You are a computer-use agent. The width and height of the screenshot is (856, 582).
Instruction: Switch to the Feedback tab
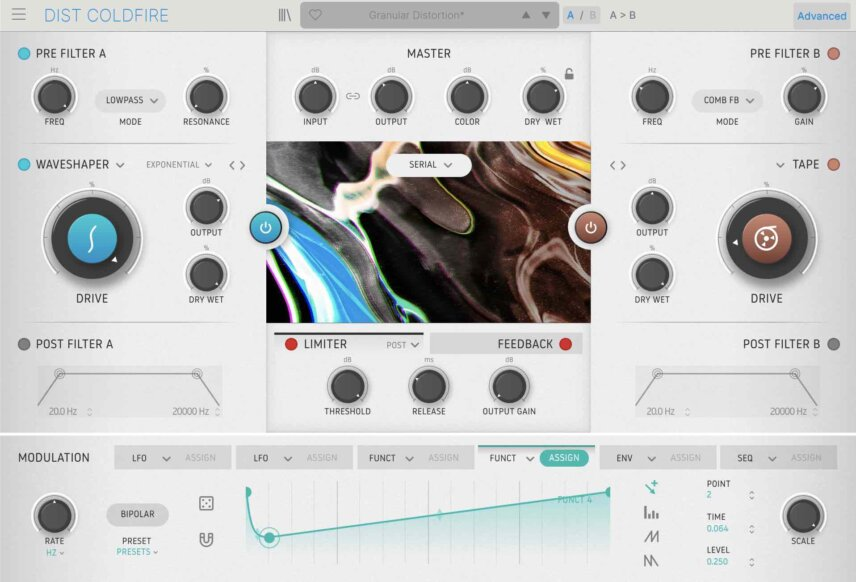click(x=506, y=344)
